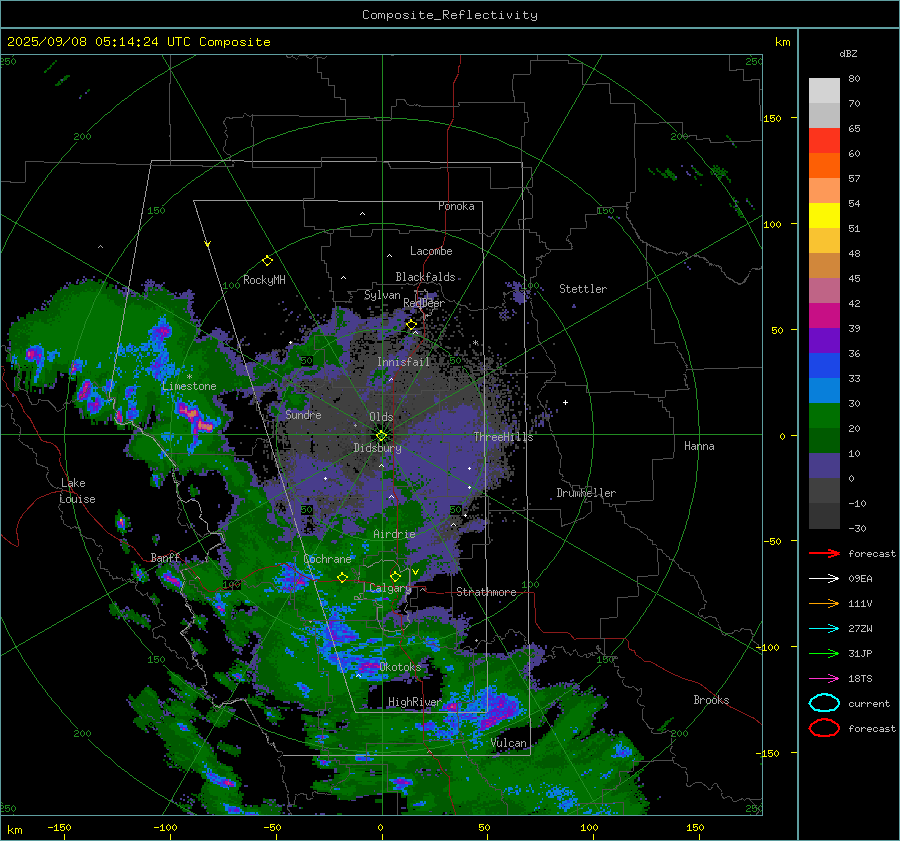Viewport: 900px width, 841px height.
Task: Click the Olds town label
Action: tap(381, 417)
